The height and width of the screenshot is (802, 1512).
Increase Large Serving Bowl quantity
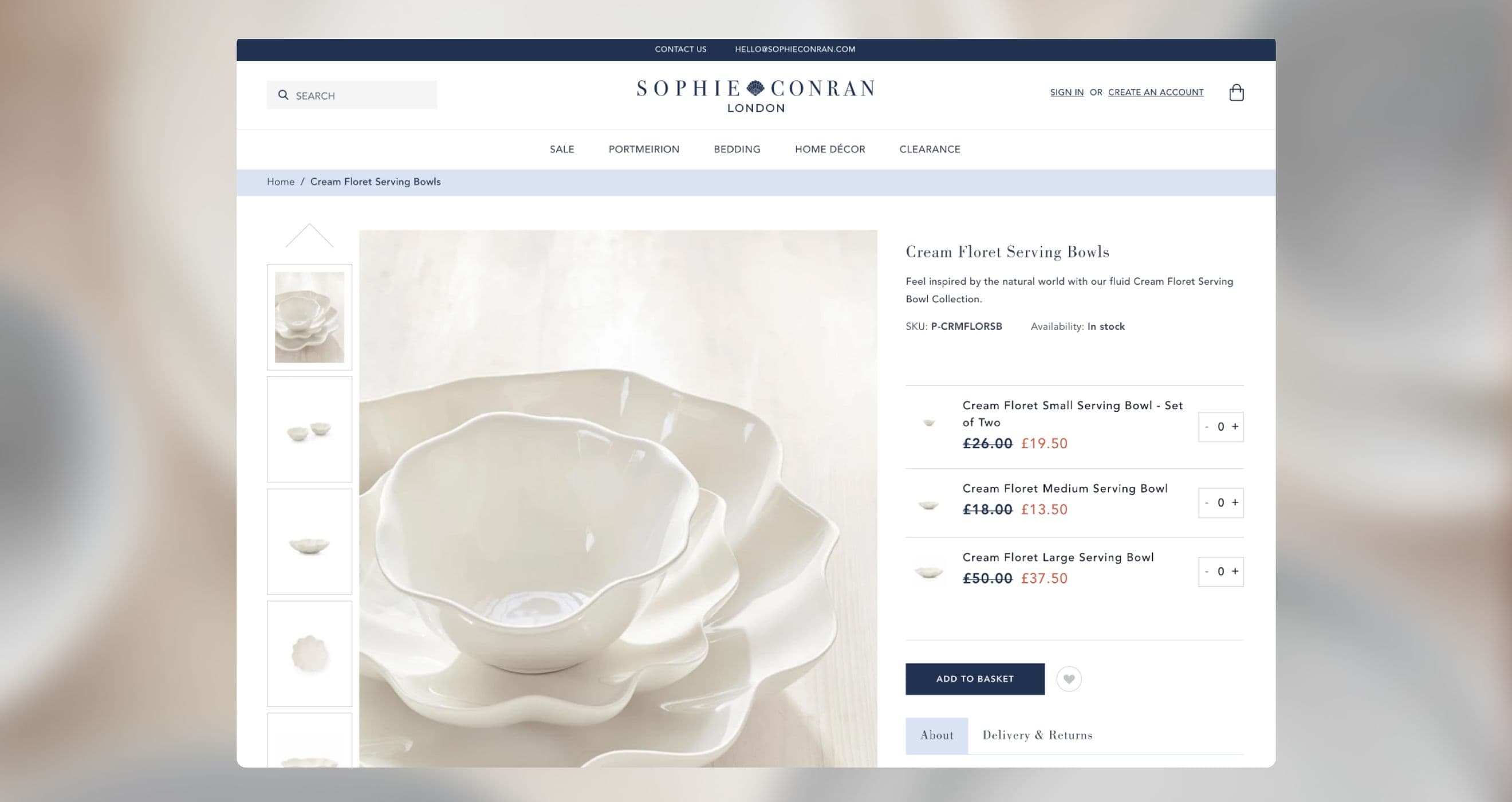[x=1235, y=571]
